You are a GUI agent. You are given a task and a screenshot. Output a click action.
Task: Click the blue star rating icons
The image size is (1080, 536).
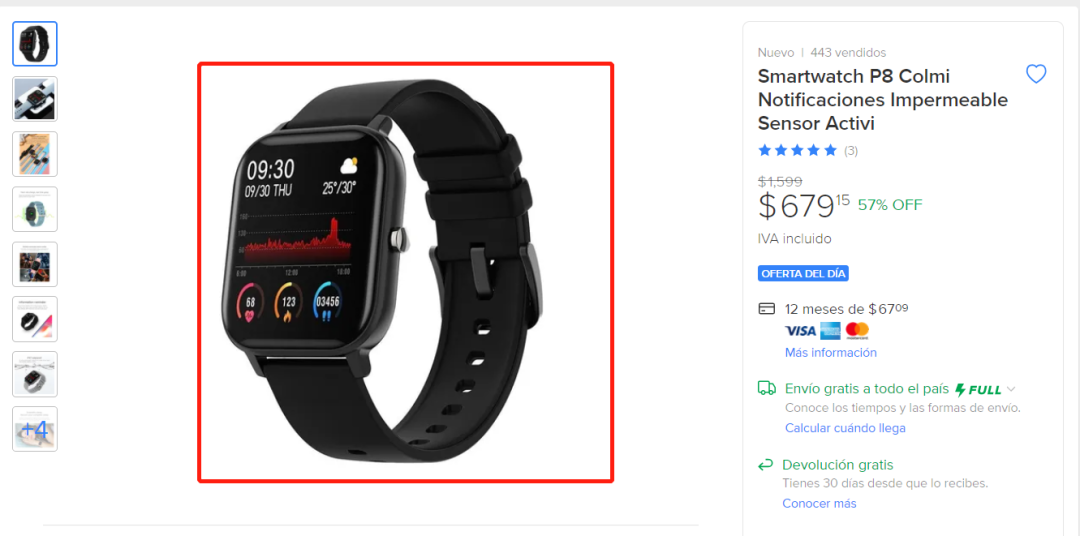coord(798,150)
